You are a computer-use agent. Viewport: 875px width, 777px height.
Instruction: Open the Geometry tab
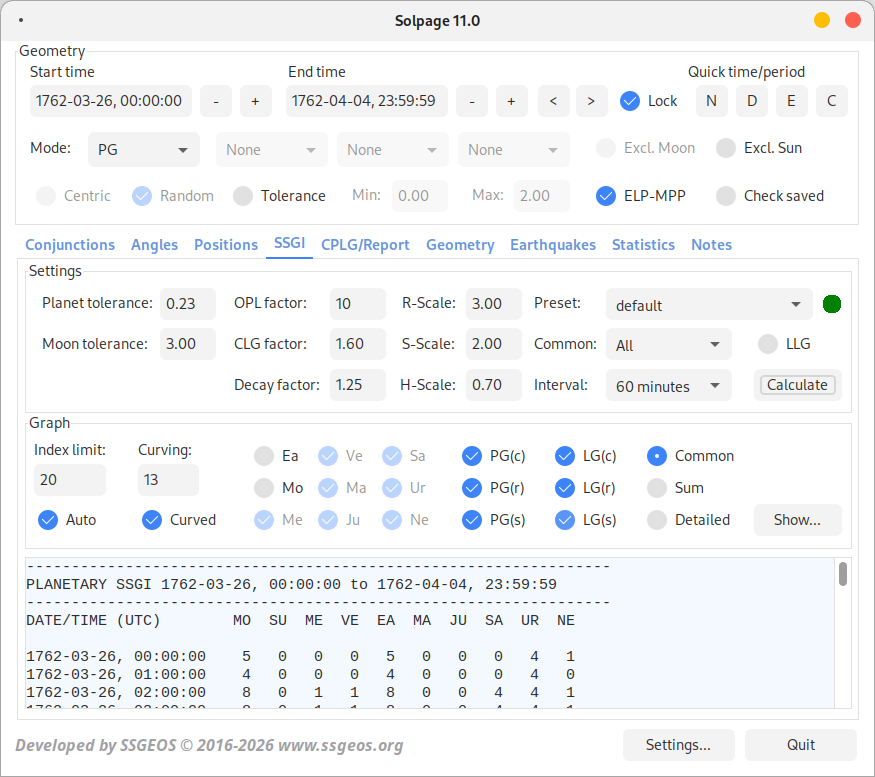(460, 245)
